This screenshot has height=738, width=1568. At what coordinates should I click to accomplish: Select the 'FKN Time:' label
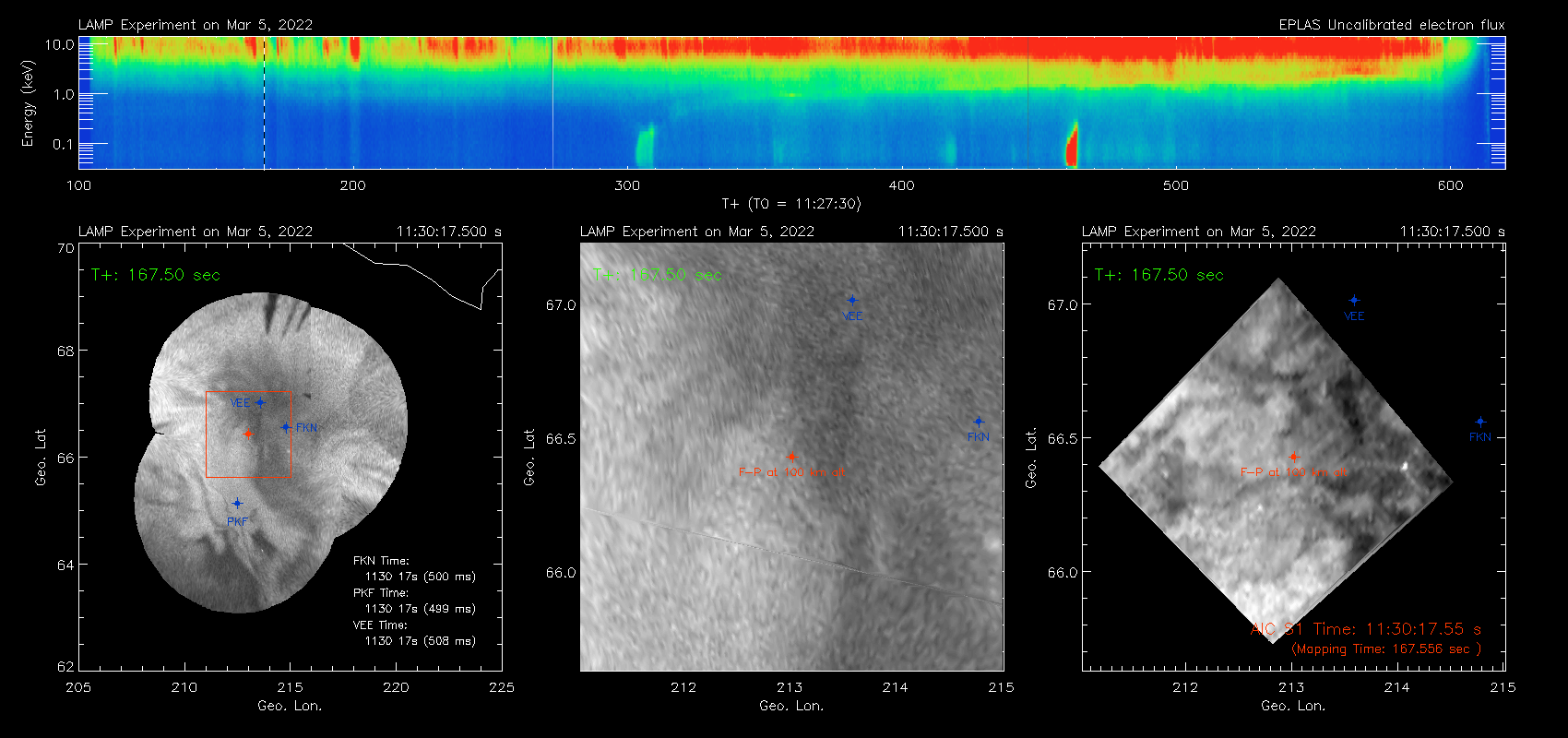click(381, 561)
